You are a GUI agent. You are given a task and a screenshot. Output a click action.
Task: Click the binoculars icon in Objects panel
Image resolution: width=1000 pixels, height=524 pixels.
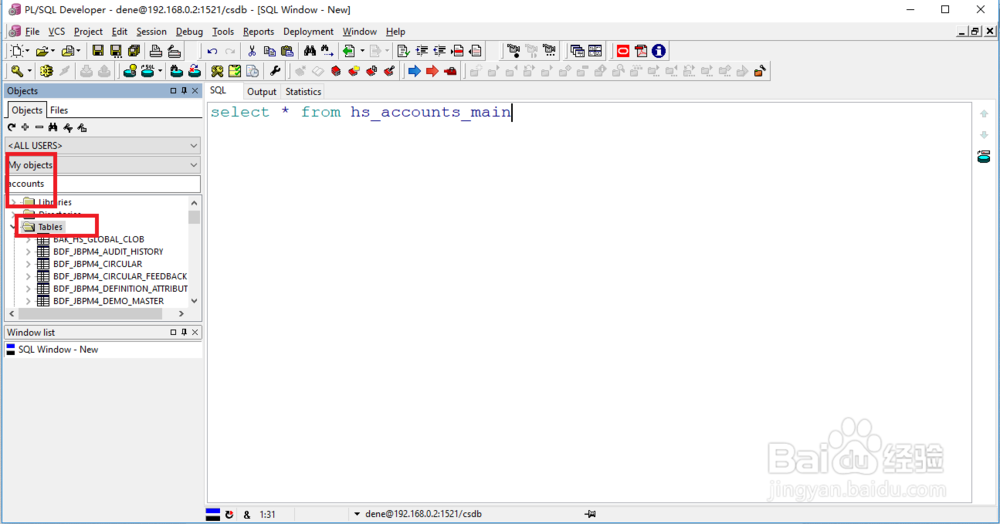(53, 127)
